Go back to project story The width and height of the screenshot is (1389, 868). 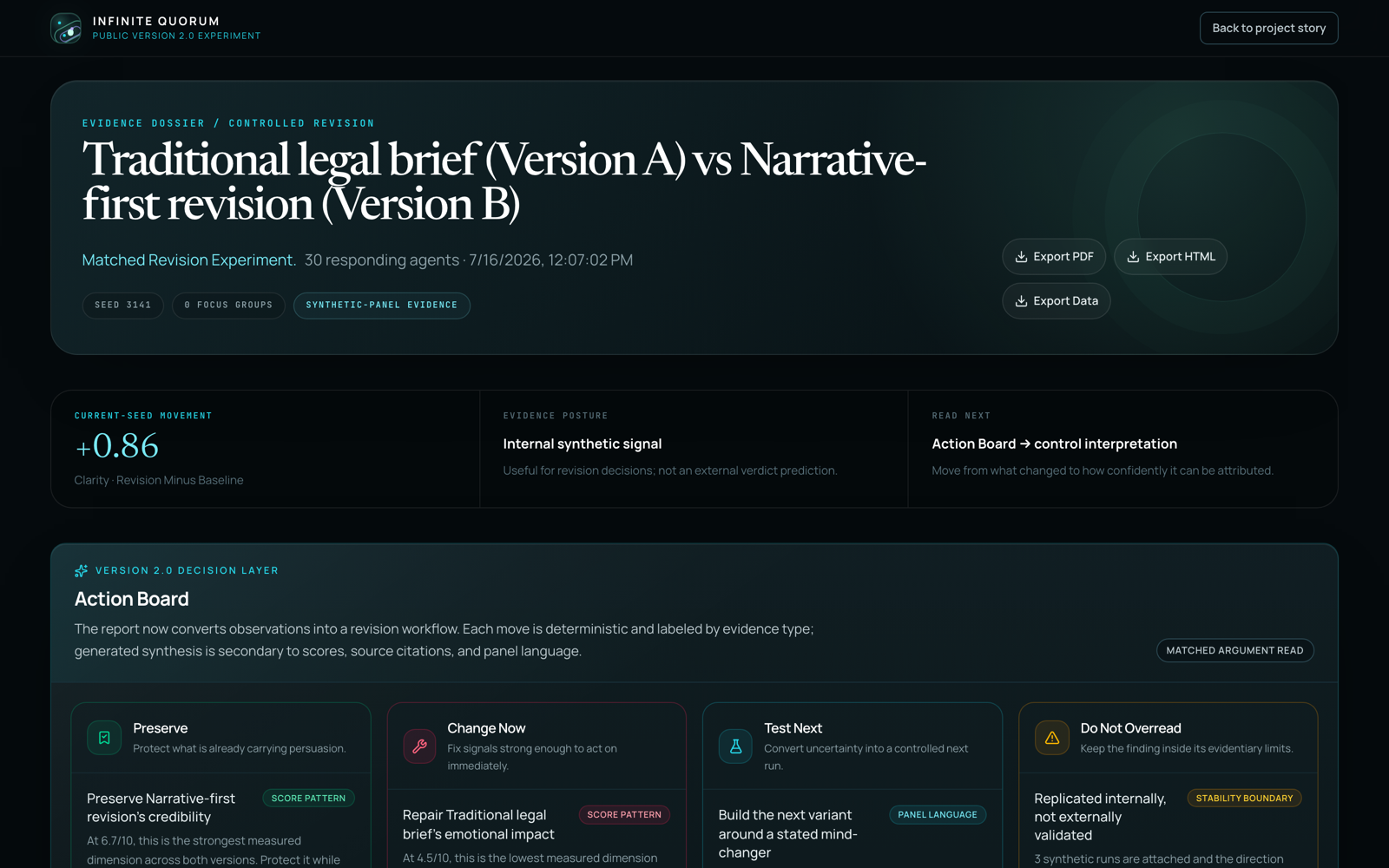tap(1268, 28)
